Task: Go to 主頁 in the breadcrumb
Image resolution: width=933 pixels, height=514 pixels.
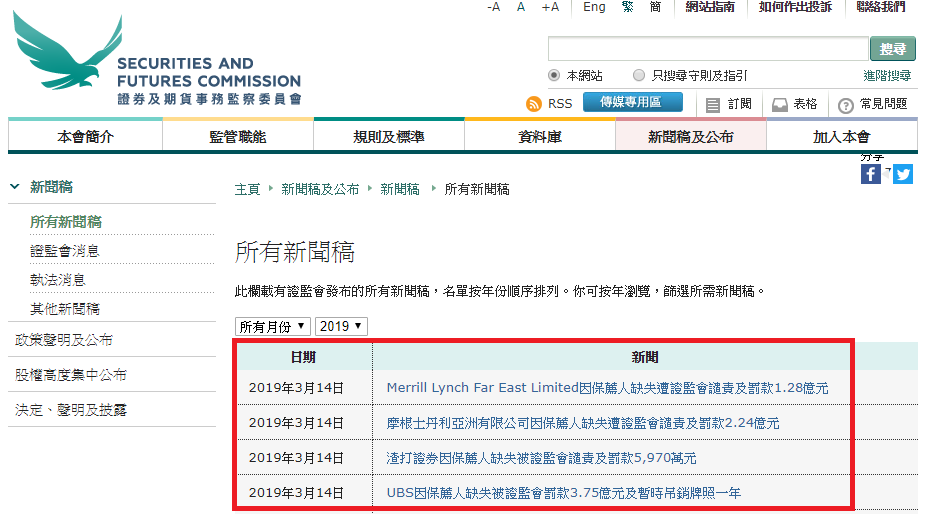Action: [x=248, y=189]
